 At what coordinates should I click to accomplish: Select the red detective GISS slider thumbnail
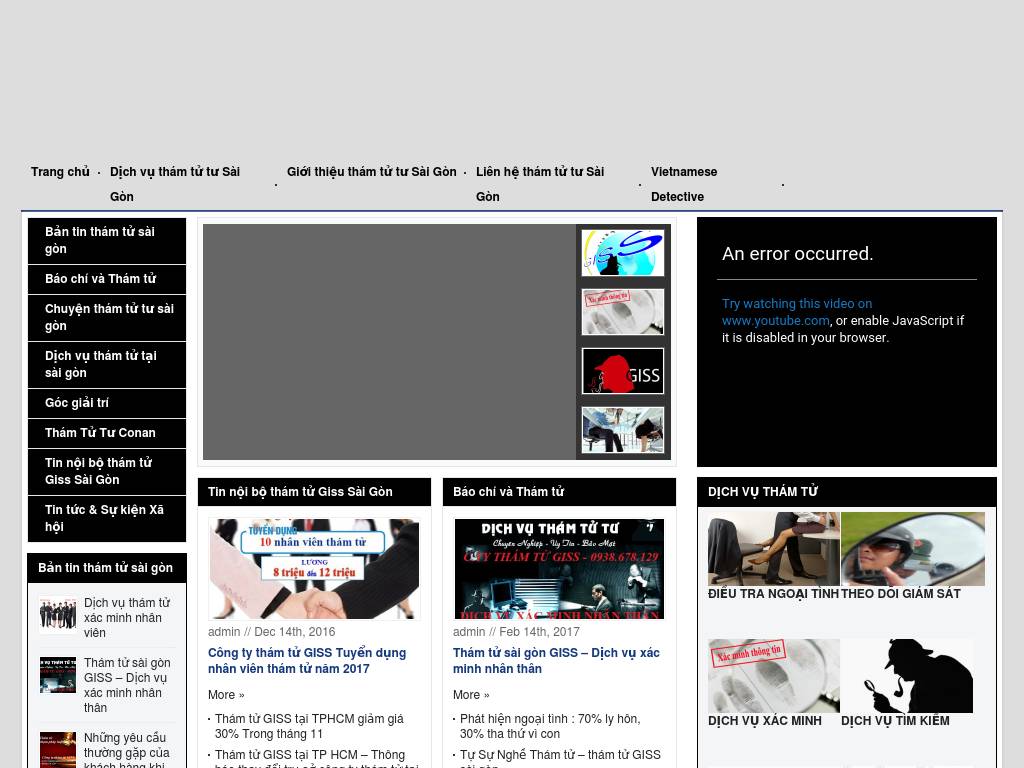click(x=622, y=371)
